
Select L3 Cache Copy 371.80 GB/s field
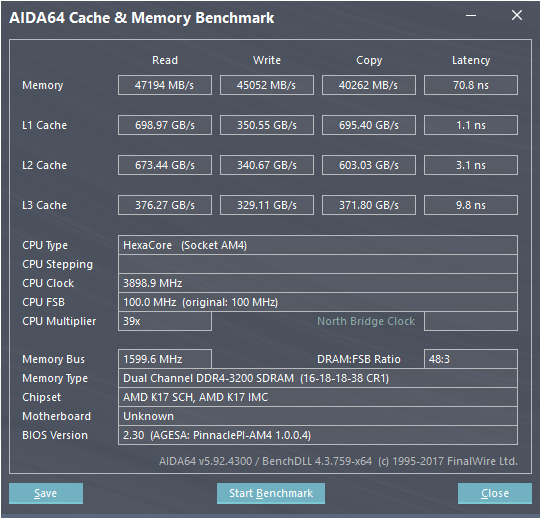point(368,205)
